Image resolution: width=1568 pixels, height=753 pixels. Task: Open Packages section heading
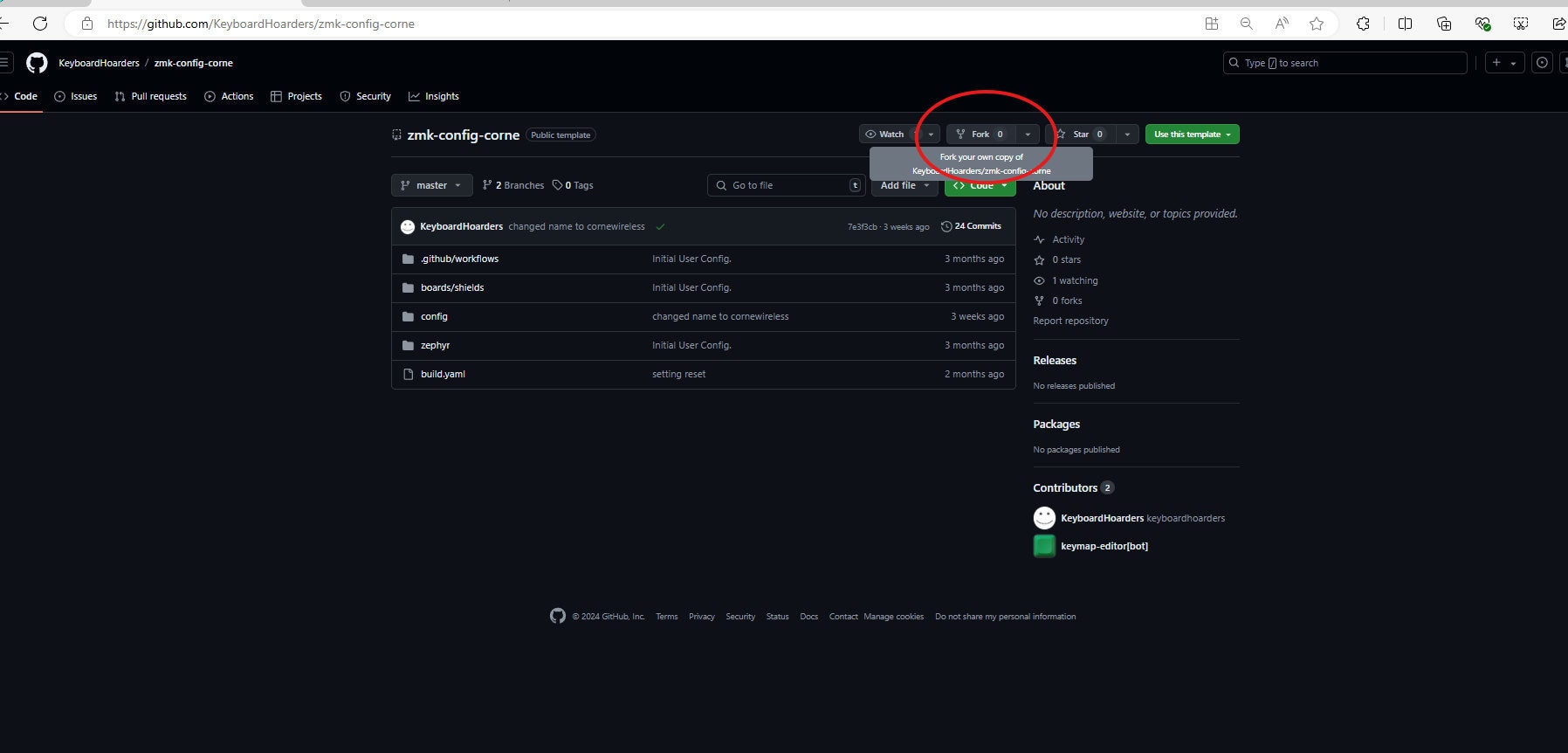tap(1056, 425)
